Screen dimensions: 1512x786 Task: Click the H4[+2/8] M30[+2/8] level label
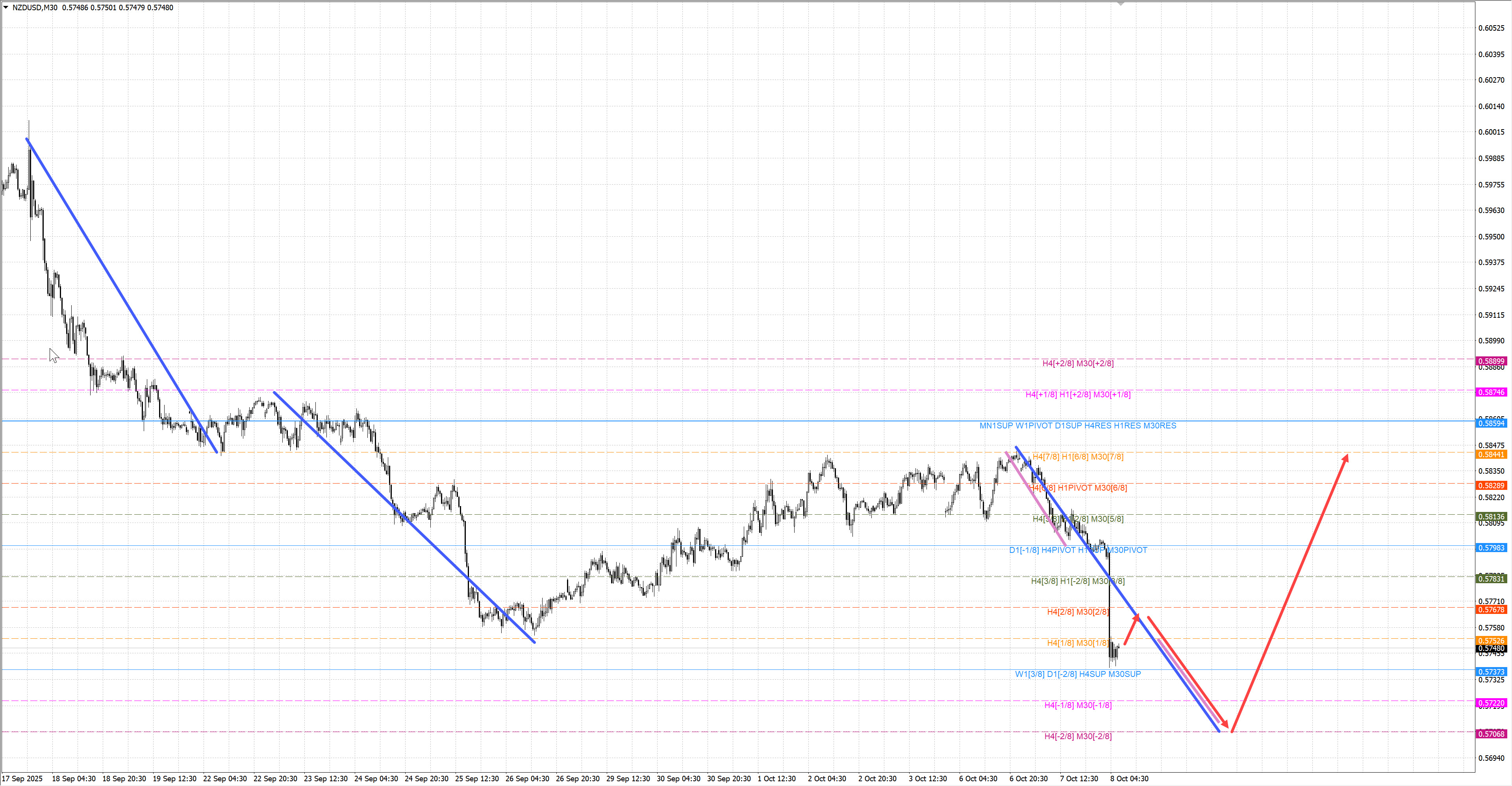[x=1078, y=363]
